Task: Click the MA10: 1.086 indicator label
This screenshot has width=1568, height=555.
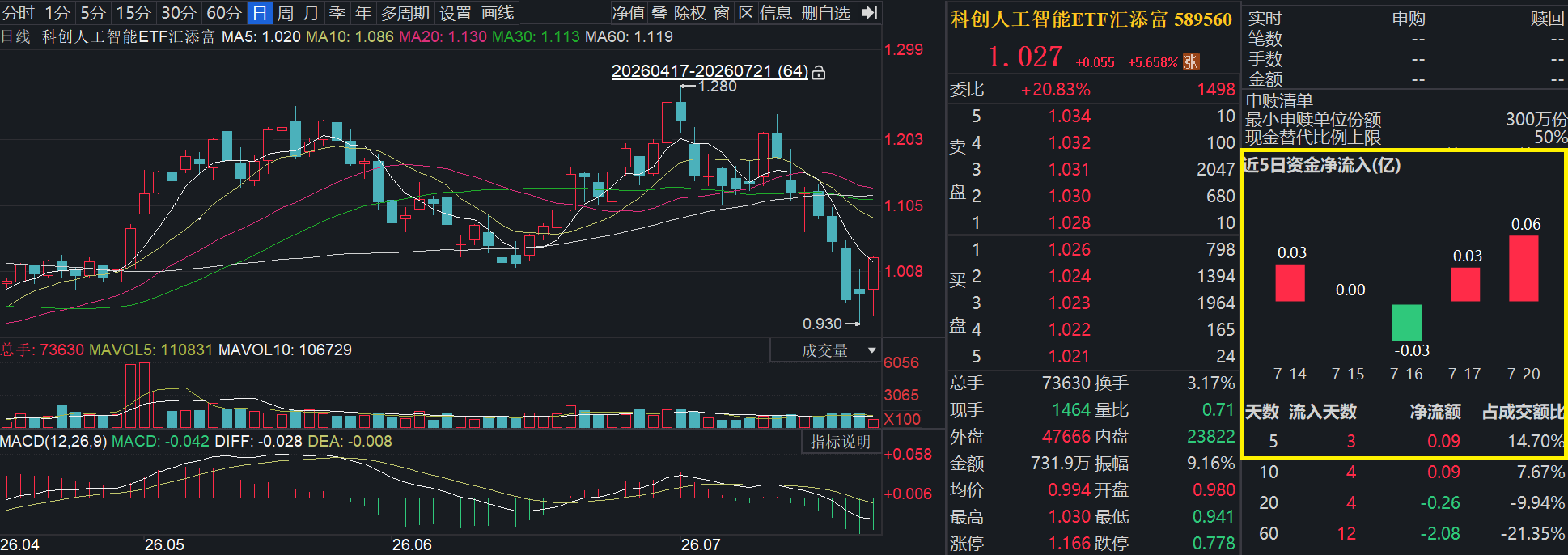Action: [x=350, y=36]
